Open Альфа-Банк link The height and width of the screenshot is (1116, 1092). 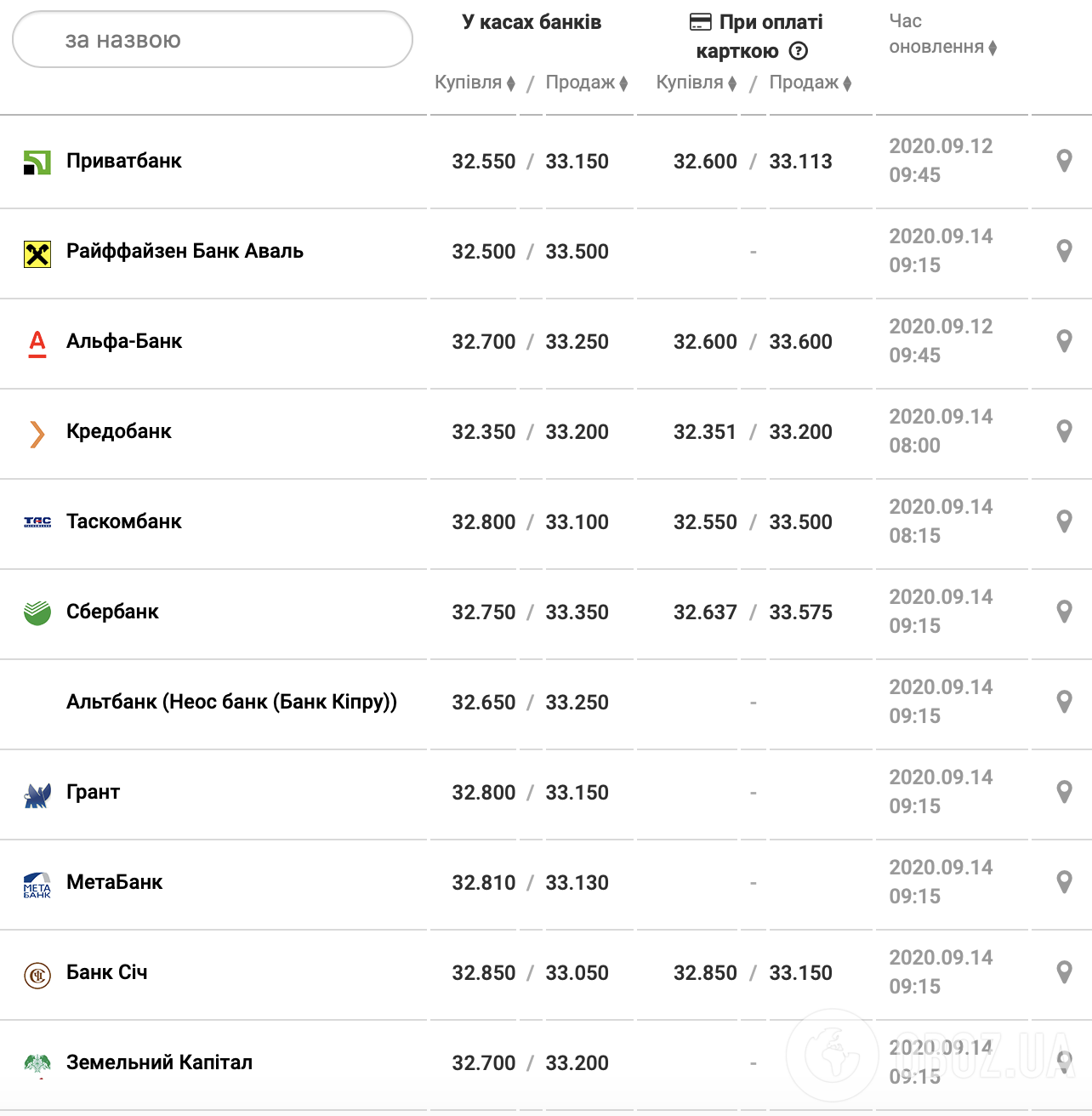pos(124,341)
